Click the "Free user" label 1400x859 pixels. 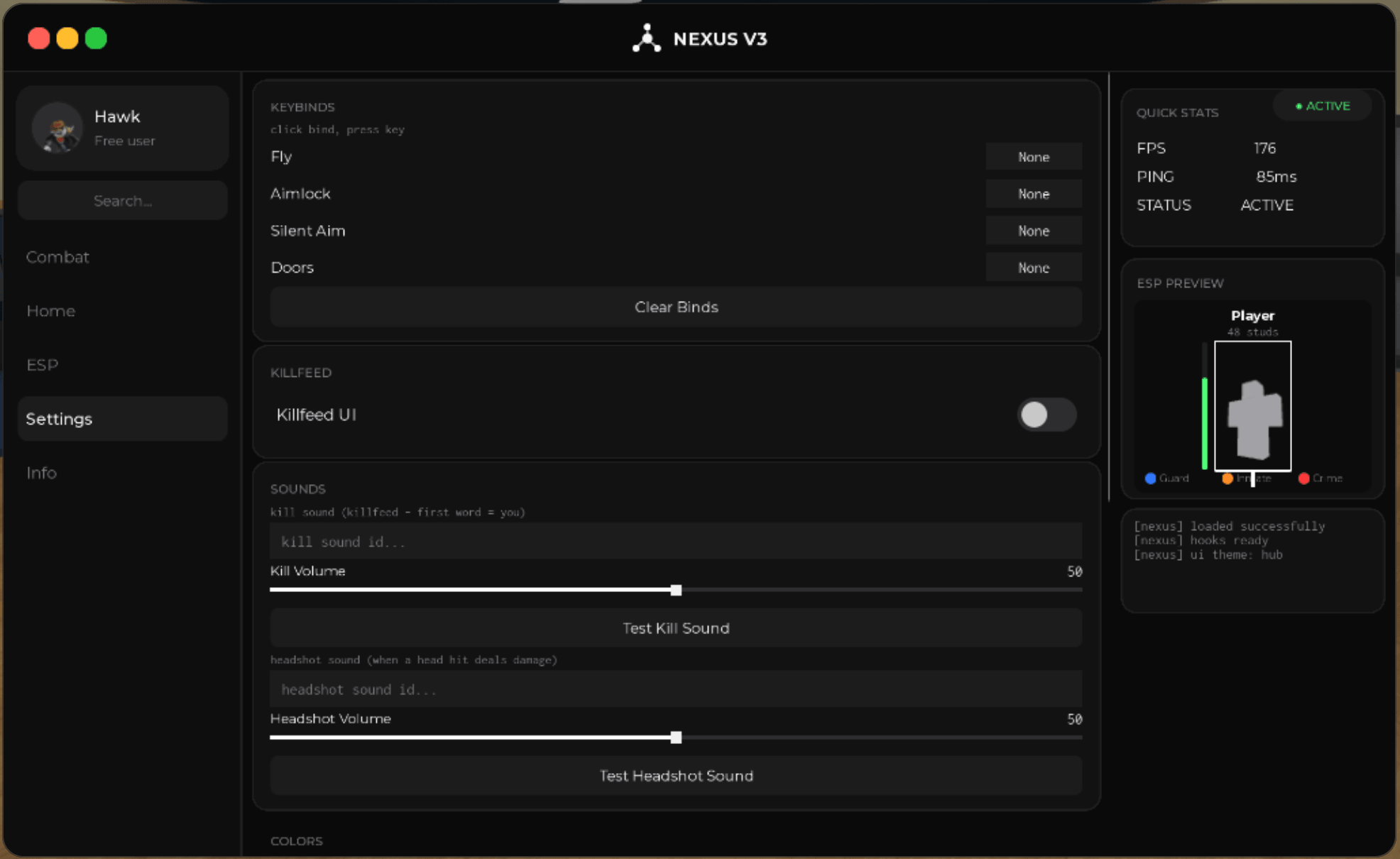[125, 141]
